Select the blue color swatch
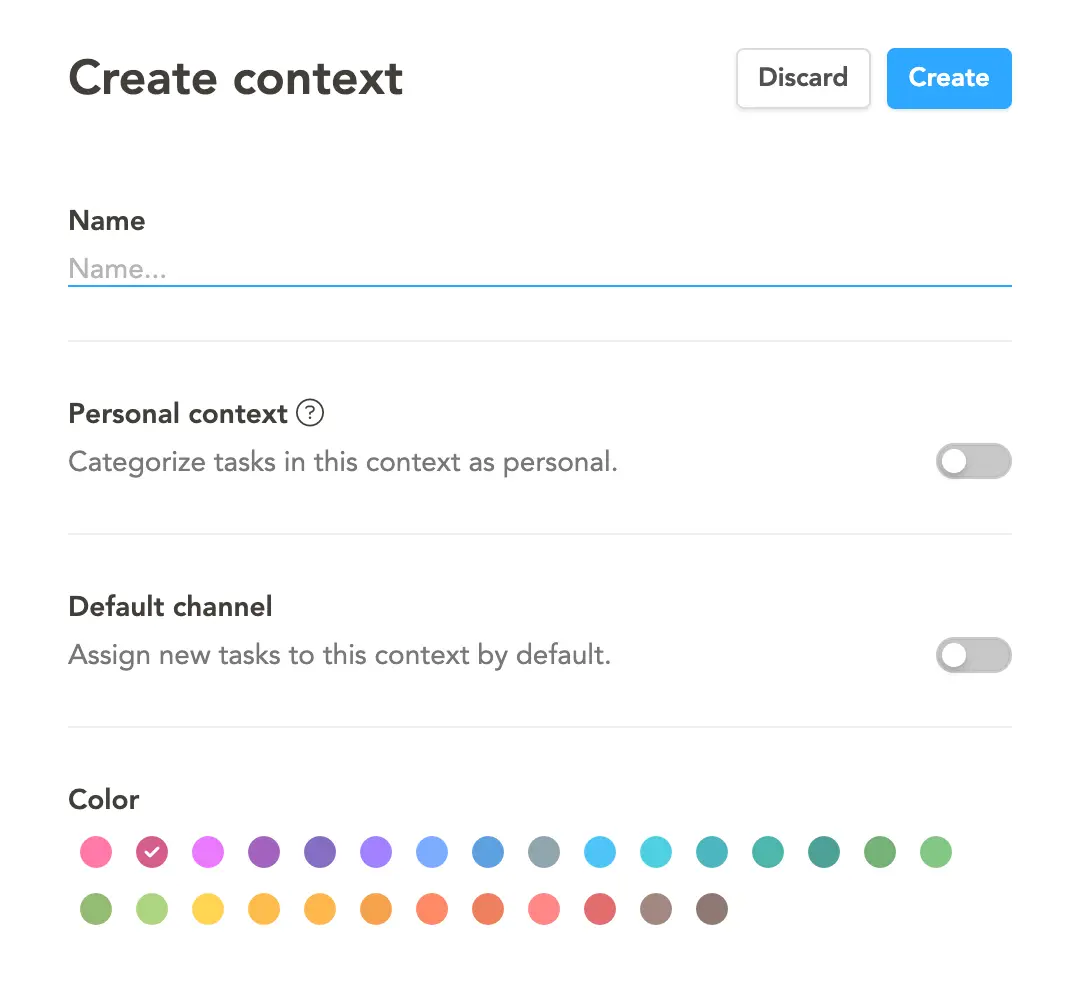The width and height of the screenshot is (1086, 982). 488,852
